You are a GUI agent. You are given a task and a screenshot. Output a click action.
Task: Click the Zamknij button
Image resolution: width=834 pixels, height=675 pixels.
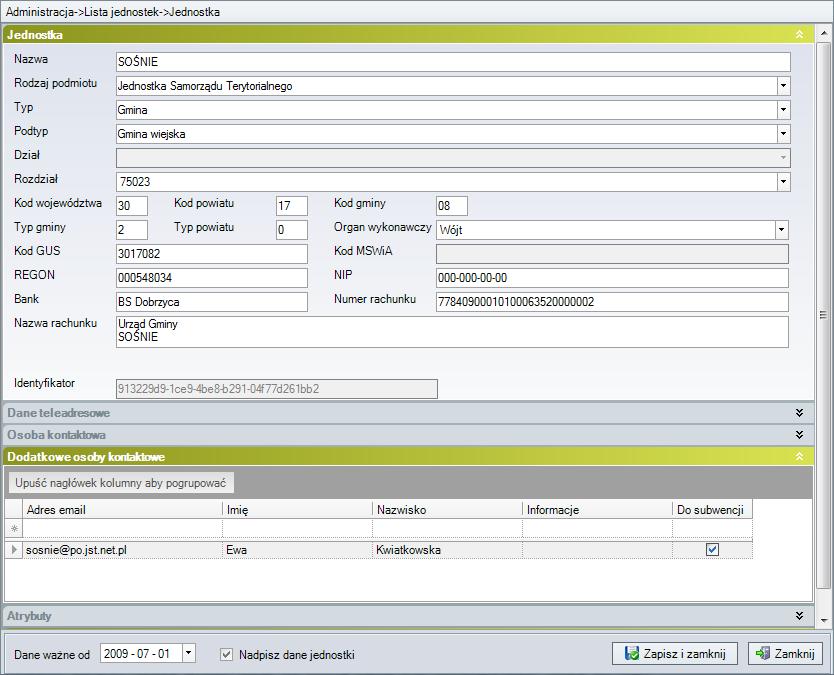click(785, 653)
